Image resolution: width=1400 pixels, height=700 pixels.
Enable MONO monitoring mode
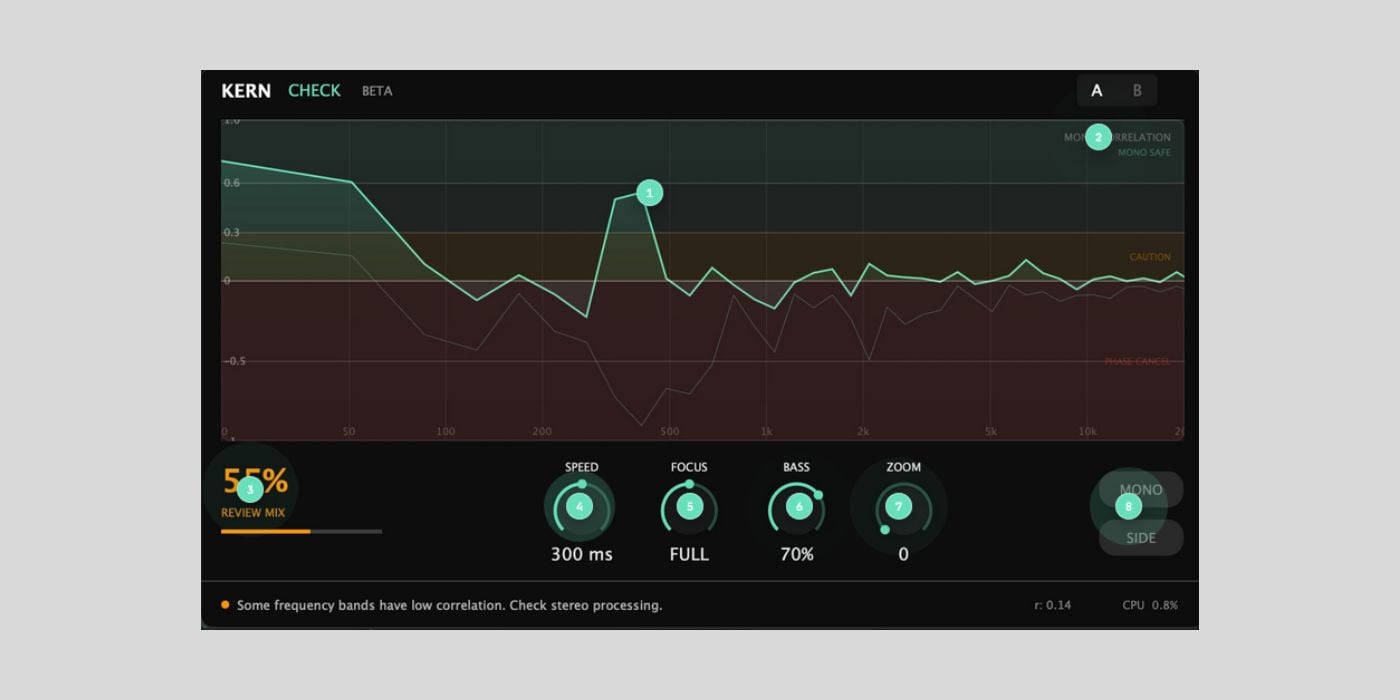pyautogui.click(x=1140, y=490)
